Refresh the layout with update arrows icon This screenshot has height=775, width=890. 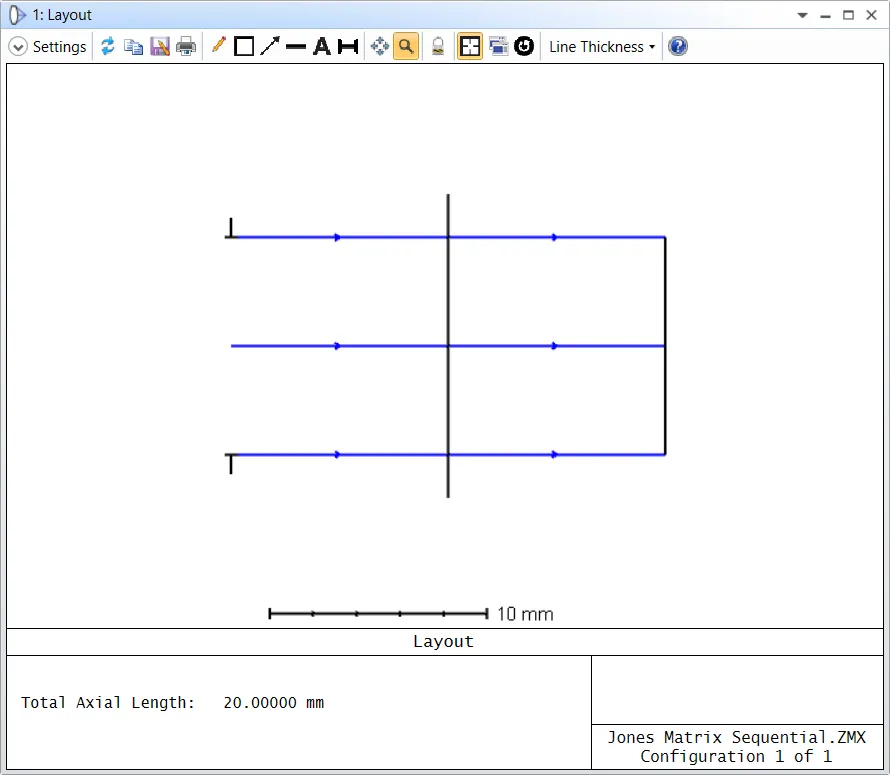tap(107, 46)
